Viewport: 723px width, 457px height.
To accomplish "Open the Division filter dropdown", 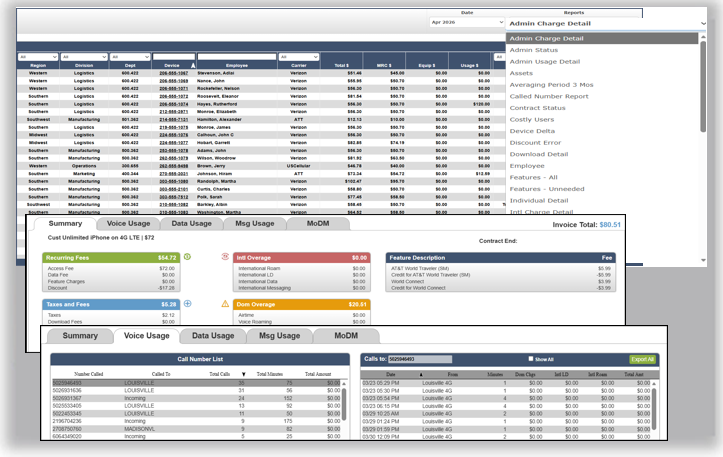I will point(84,57).
